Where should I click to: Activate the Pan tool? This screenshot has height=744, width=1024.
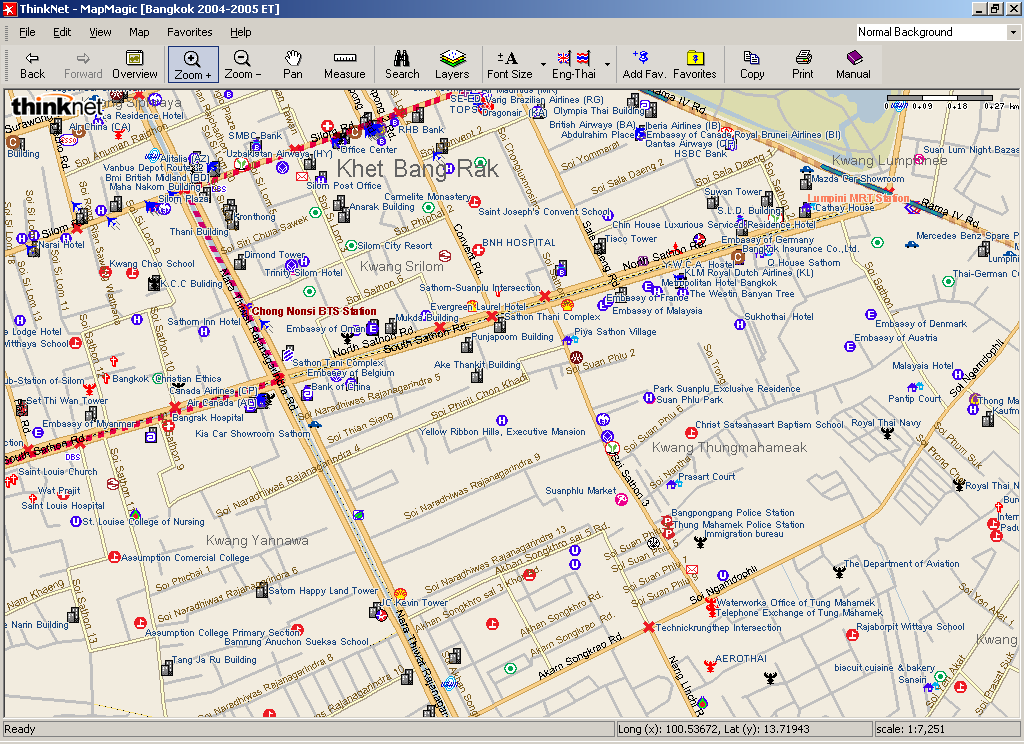pos(292,65)
